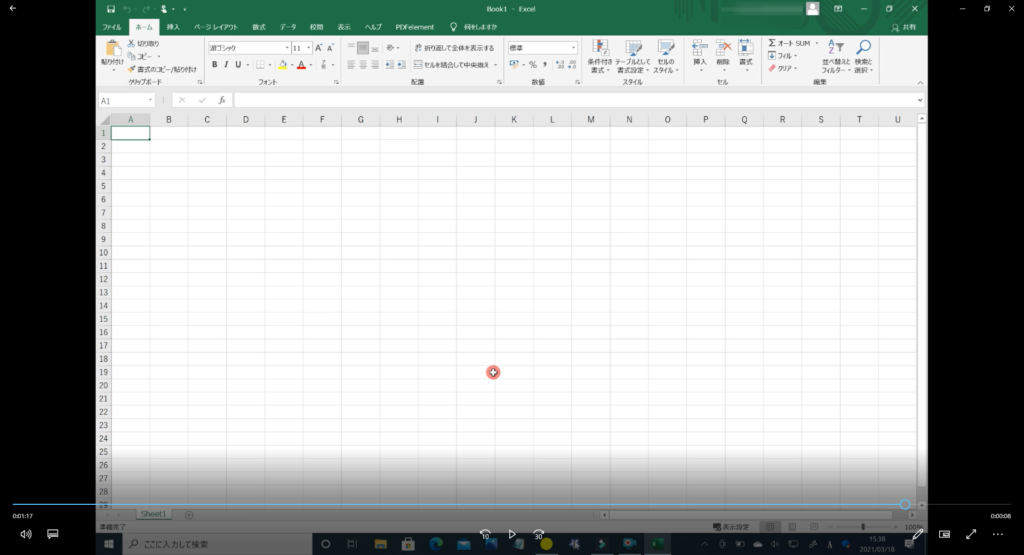Click the Paste (貼り付け) icon
Image resolution: width=1024 pixels, height=555 pixels.
point(112,50)
